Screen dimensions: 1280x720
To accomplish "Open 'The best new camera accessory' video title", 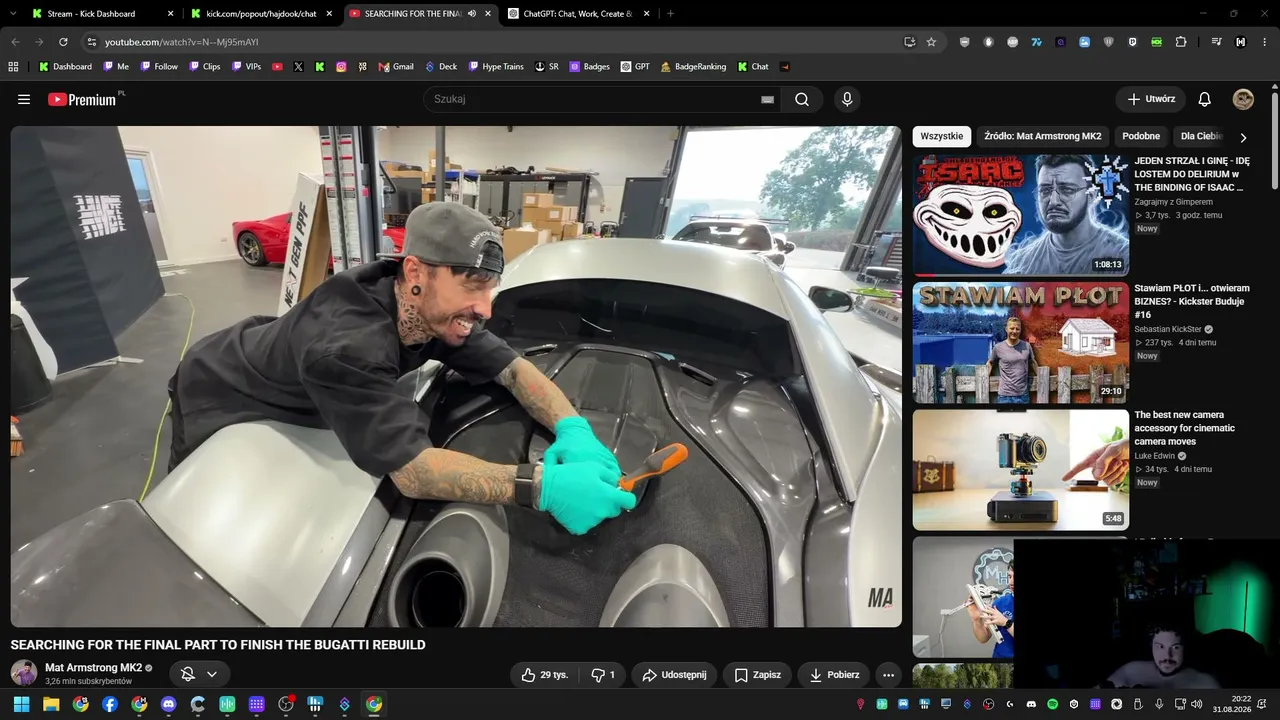I will [x=1185, y=428].
